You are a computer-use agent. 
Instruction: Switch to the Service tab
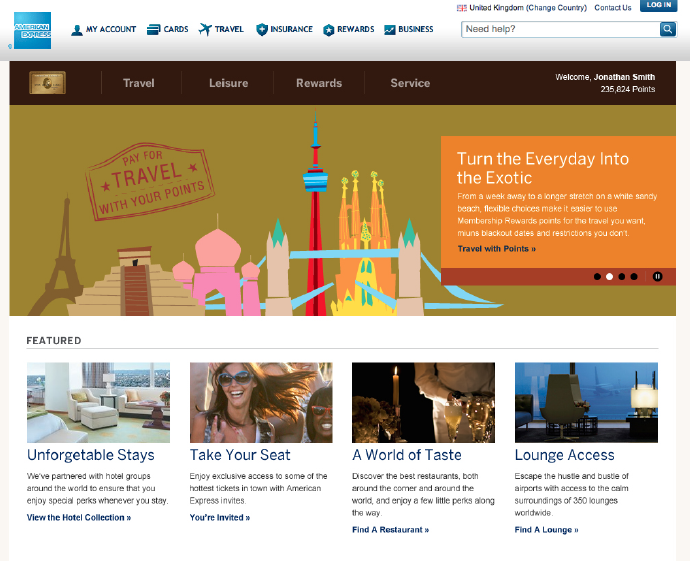tap(410, 83)
